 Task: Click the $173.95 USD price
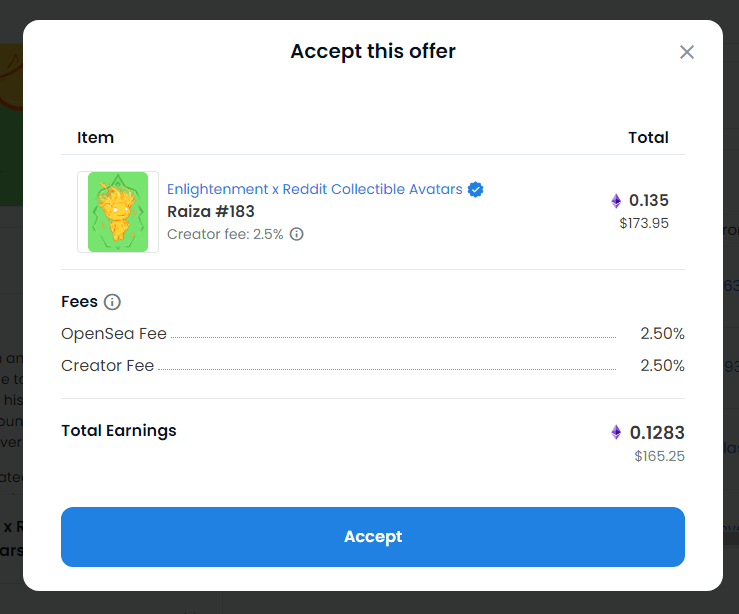(x=644, y=223)
